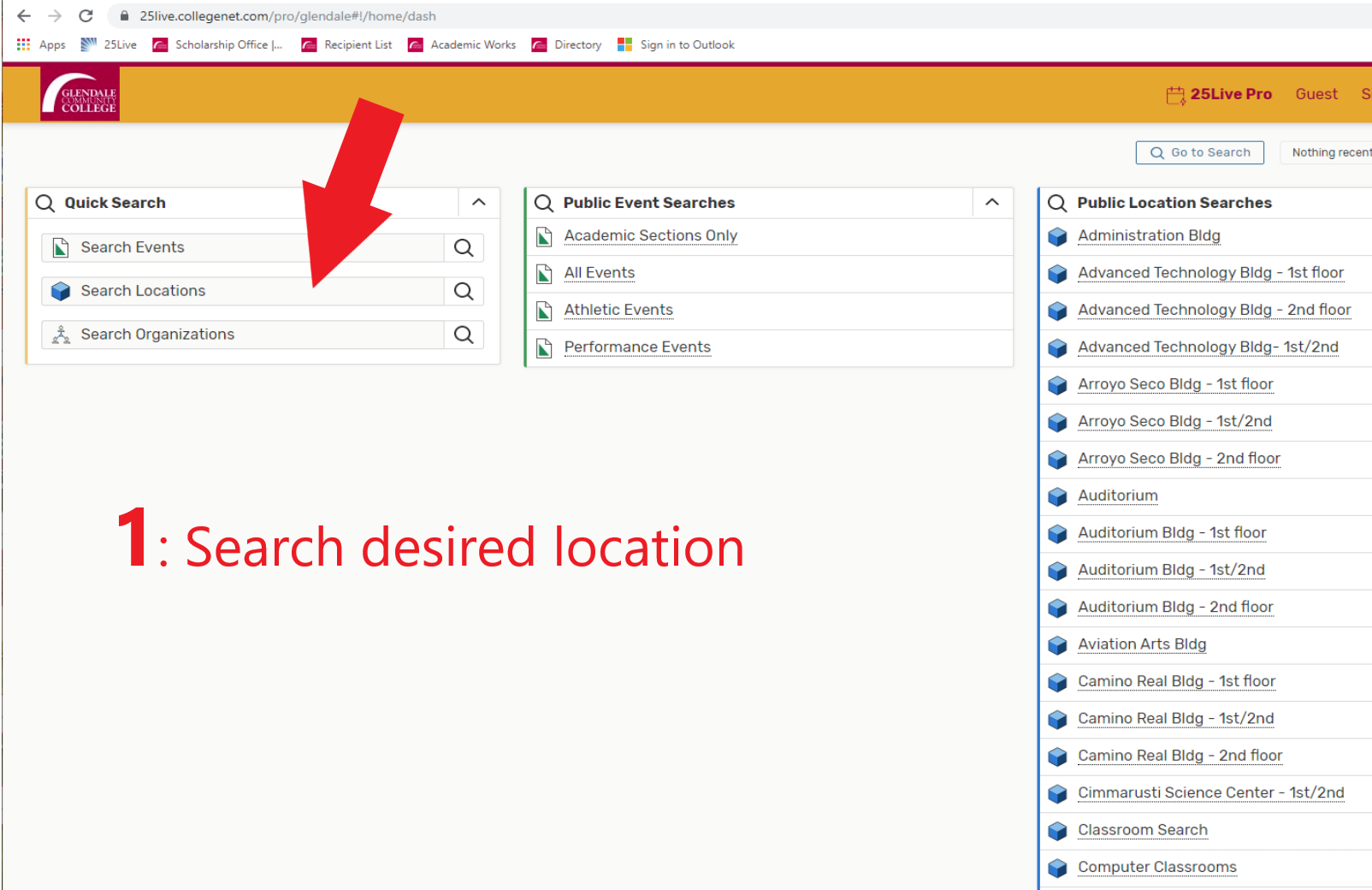Click the event icon in Search Events
This screenshot has height=890, width=1372.
tap(61, 247)
